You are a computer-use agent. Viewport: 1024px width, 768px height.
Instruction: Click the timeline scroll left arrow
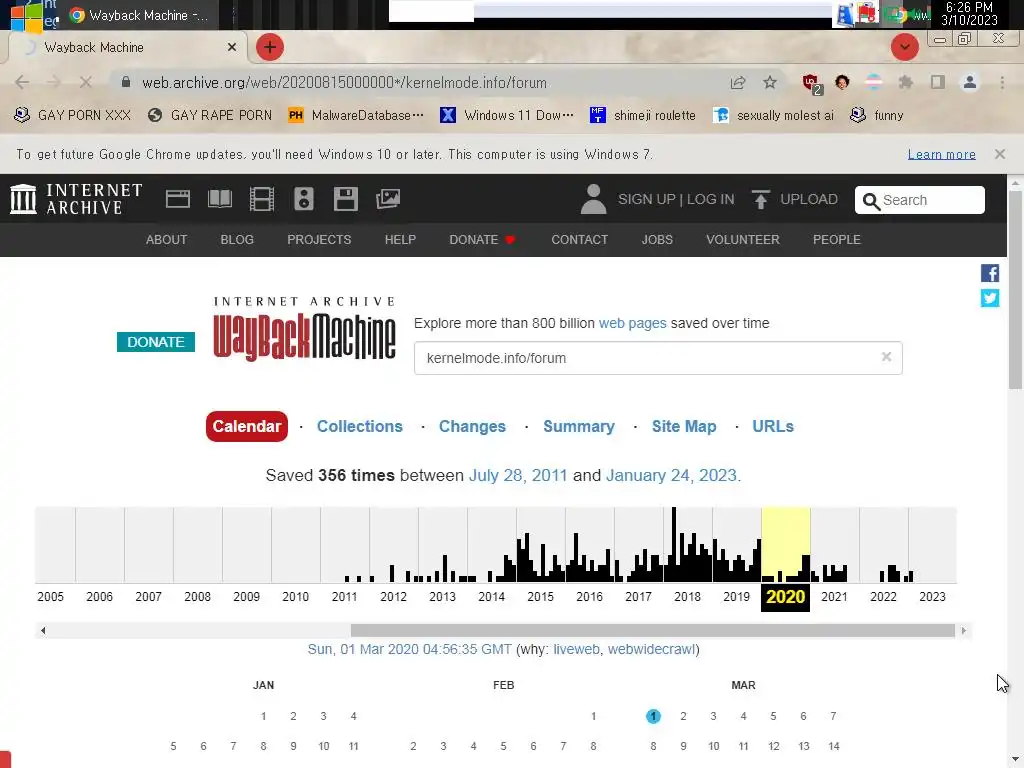click(43, 630)
